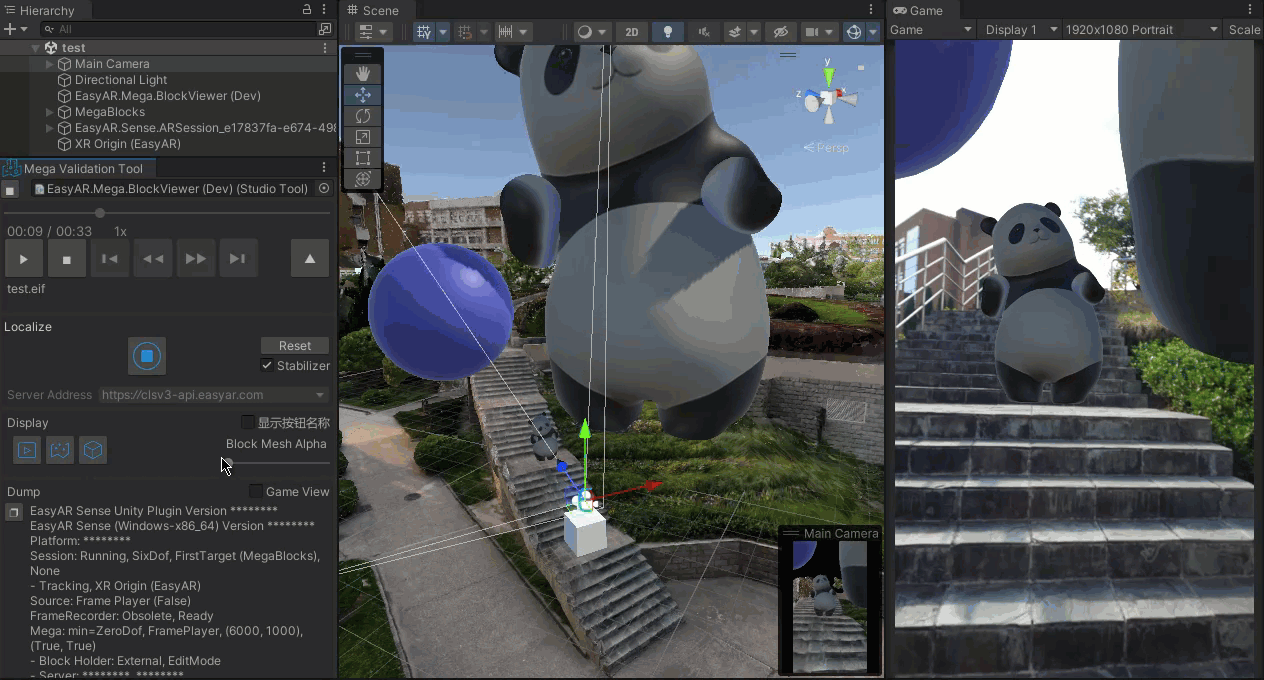Open the Display 1 dropdown

1019,30
